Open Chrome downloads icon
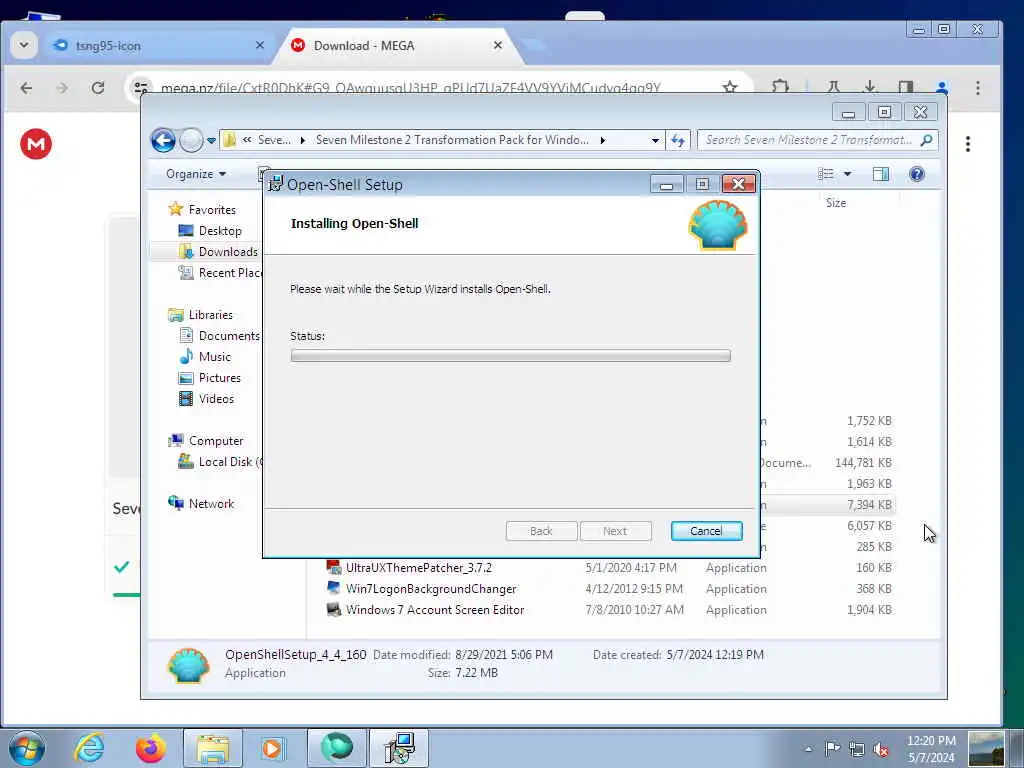 pos(869,88)
